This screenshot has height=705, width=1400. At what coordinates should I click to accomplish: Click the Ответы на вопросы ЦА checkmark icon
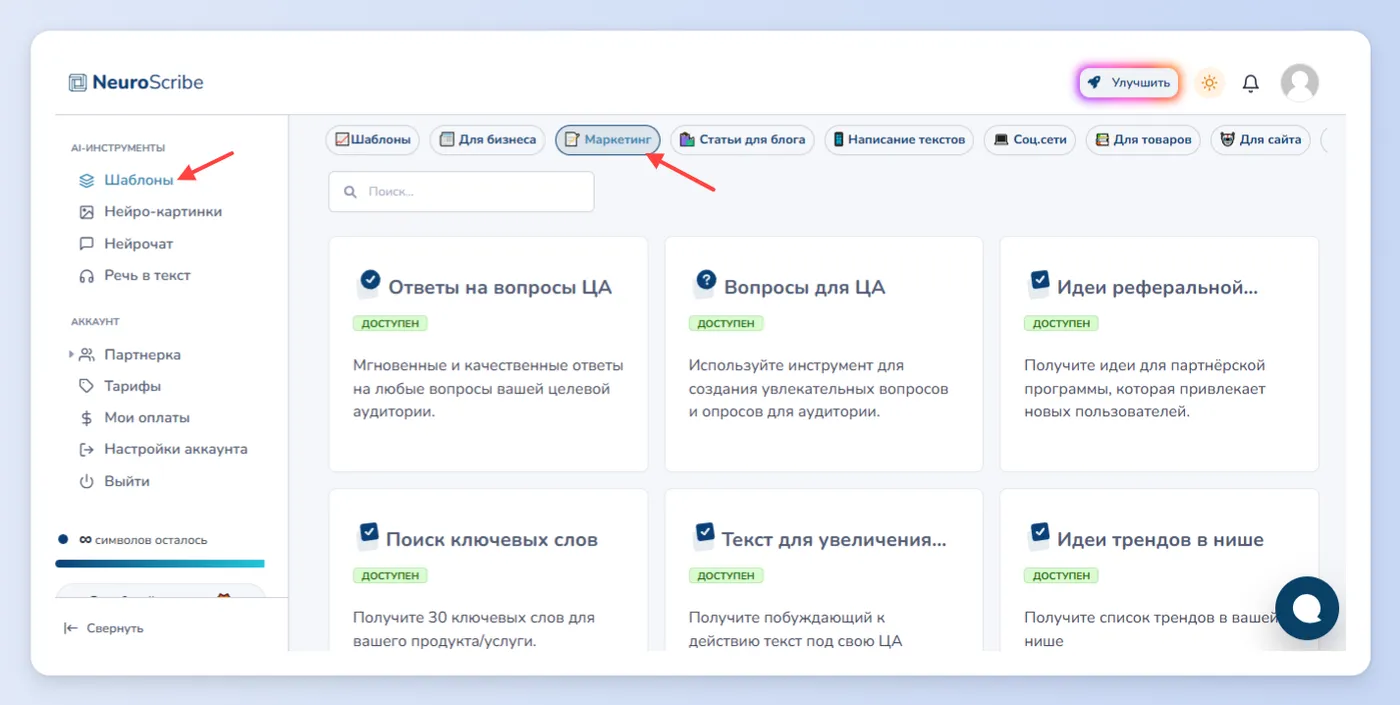(x=368, y=284)
